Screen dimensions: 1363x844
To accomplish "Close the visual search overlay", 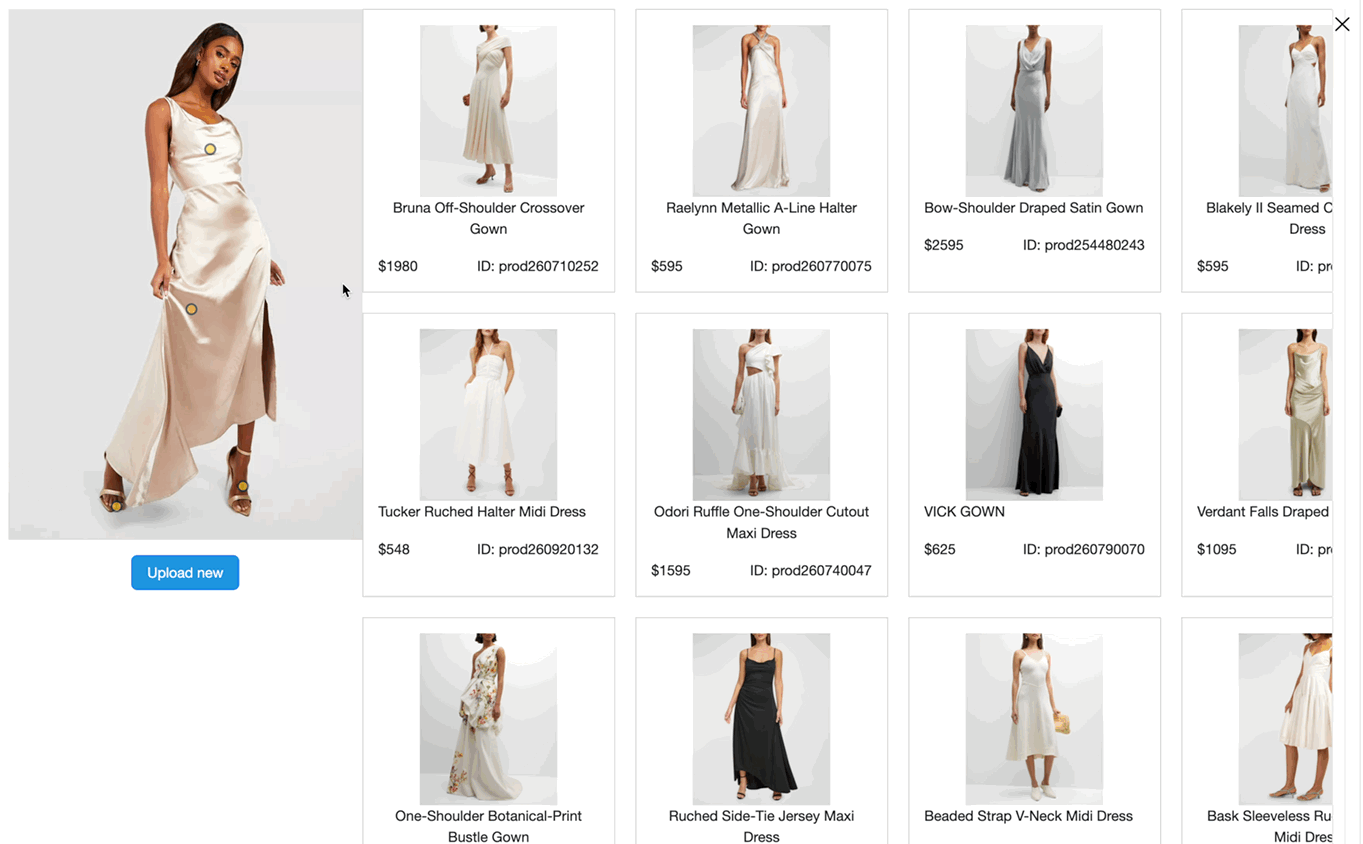I will tap(1342, 24).
